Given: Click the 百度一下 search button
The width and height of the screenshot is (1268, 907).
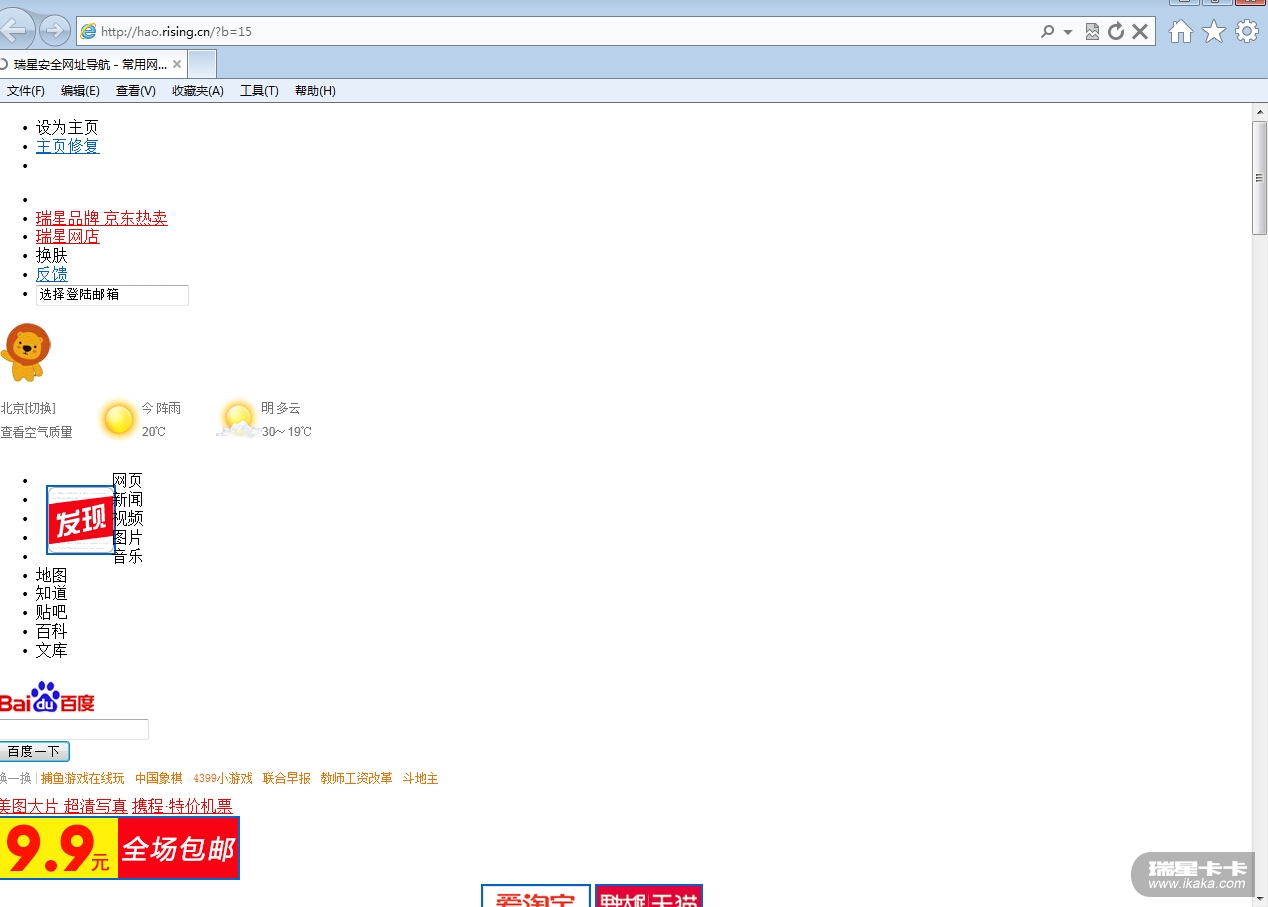Looking at the screenshot, I should click(x=34, y=752).
